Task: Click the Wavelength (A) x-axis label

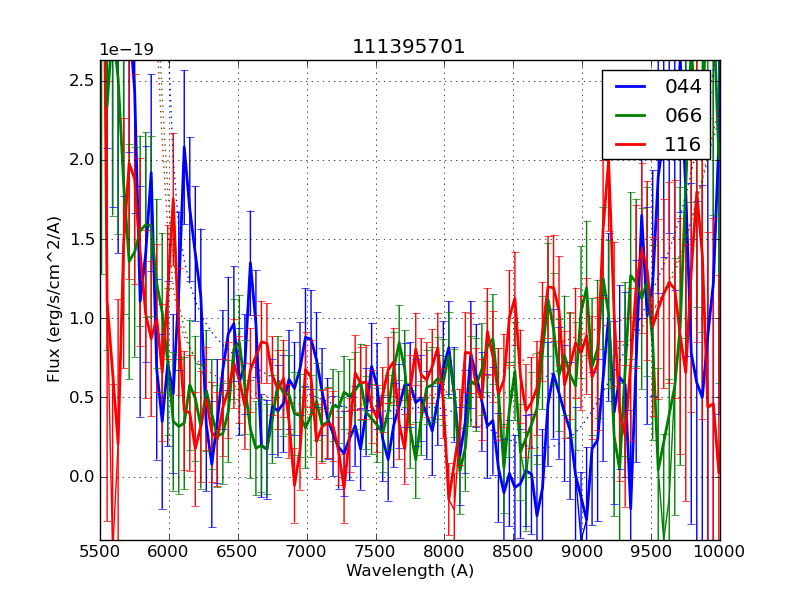Action: (410, 571)
